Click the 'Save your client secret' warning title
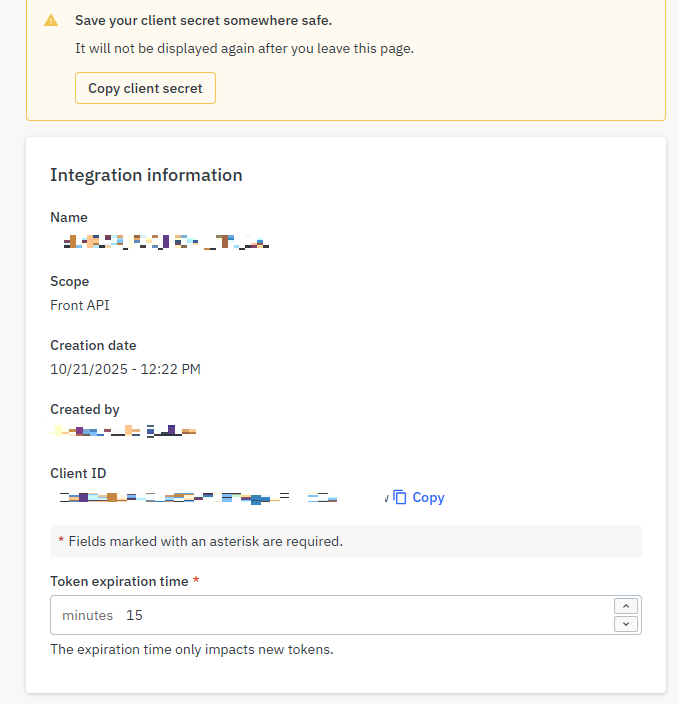Screen dimensions: 679x704 pyautogui.click(x=203, y=20)
